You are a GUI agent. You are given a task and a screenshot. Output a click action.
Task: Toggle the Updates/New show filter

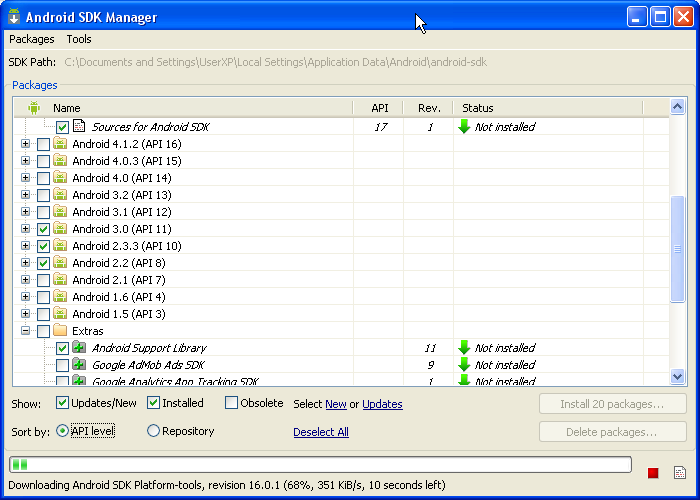(x=62, y=403)
